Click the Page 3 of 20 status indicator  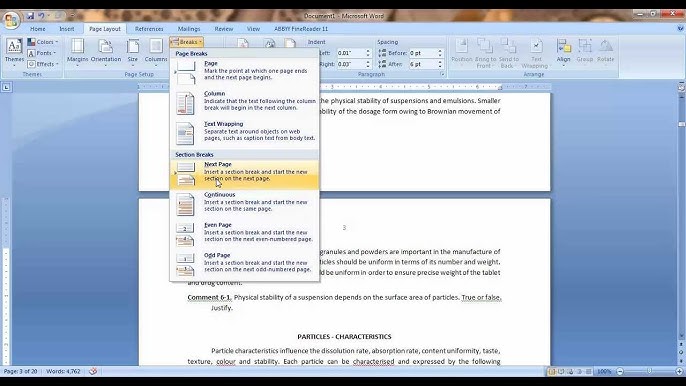pyautogui.click(x=20, y=371)
